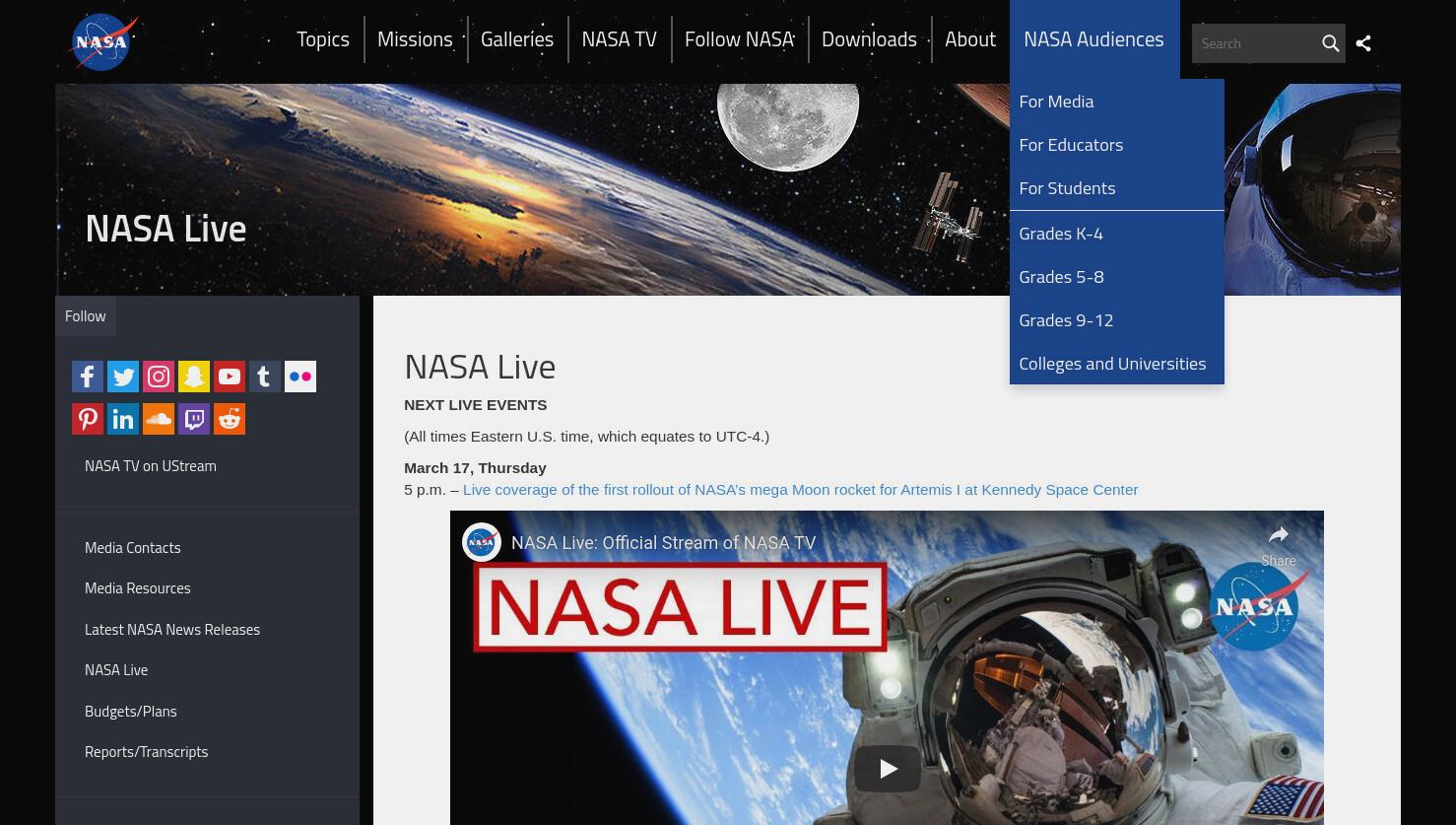Viewport: 1456px width, 825px height.
Task: Open NASA's SoundCloud icon
Action: [x=159, y=419]
